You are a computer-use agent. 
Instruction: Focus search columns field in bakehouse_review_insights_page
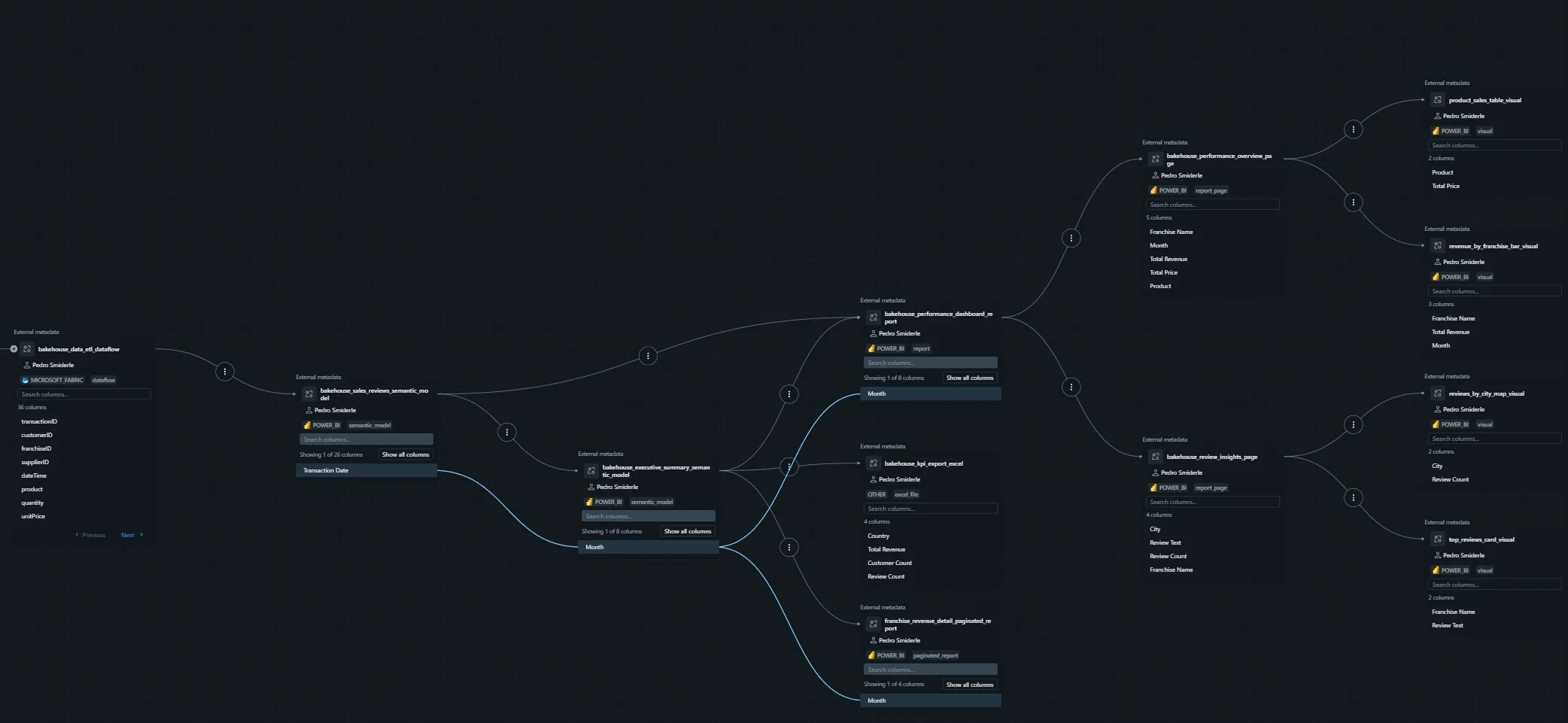[x=1213, y=502]
